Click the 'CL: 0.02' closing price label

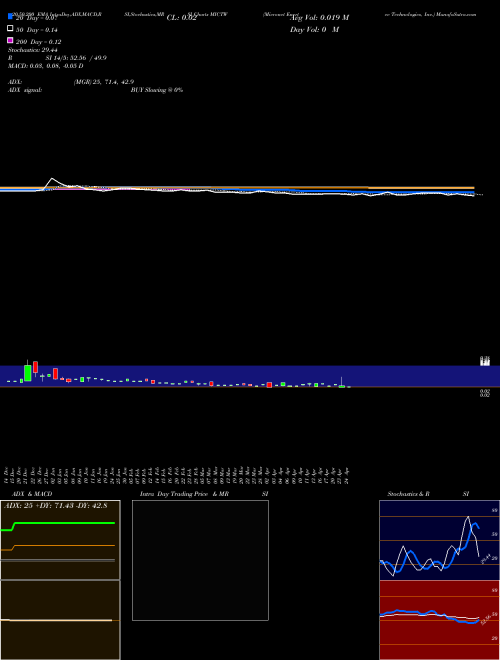(x=182, y=18)
